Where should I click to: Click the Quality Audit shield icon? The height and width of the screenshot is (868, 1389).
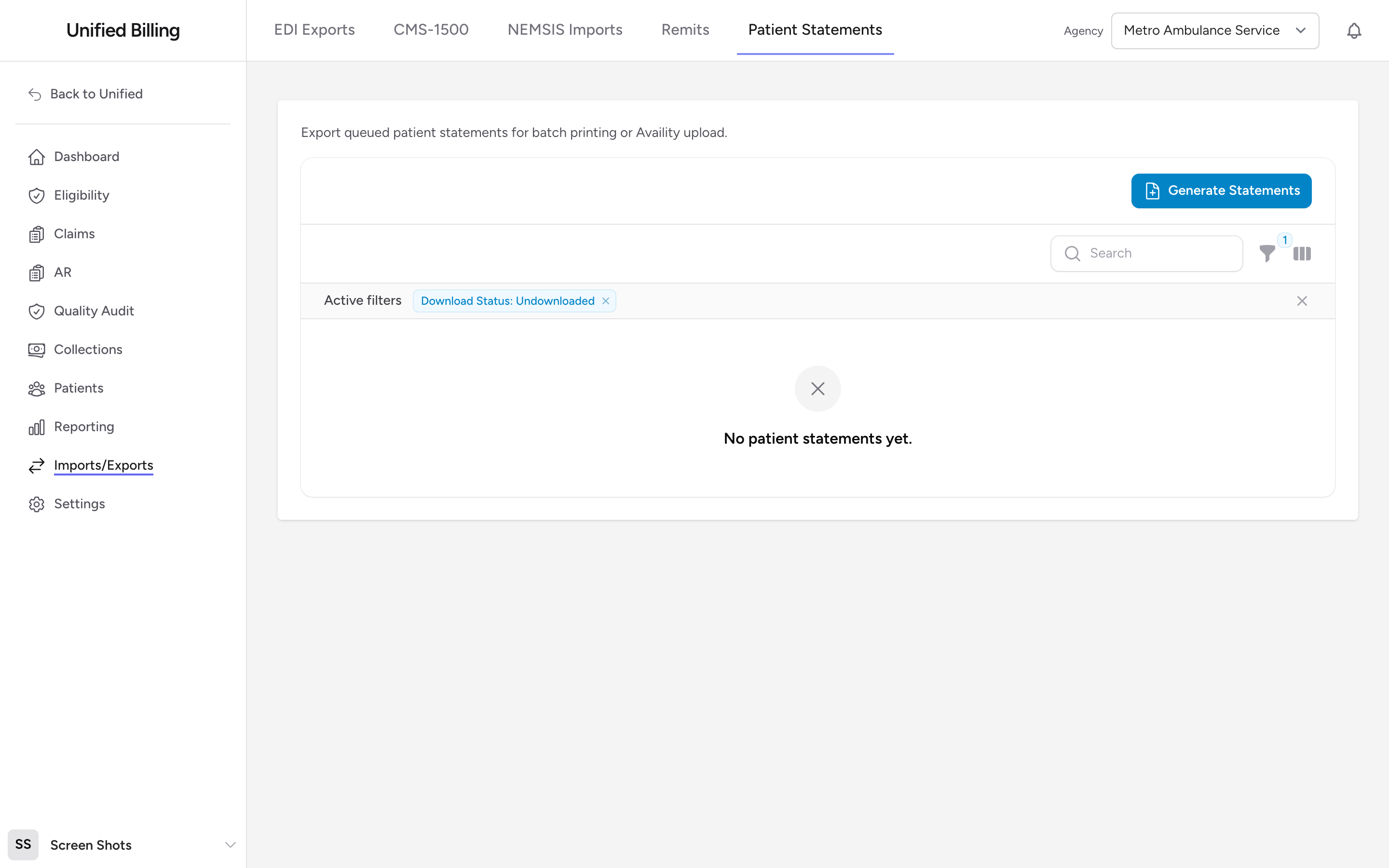pos(37,311)
